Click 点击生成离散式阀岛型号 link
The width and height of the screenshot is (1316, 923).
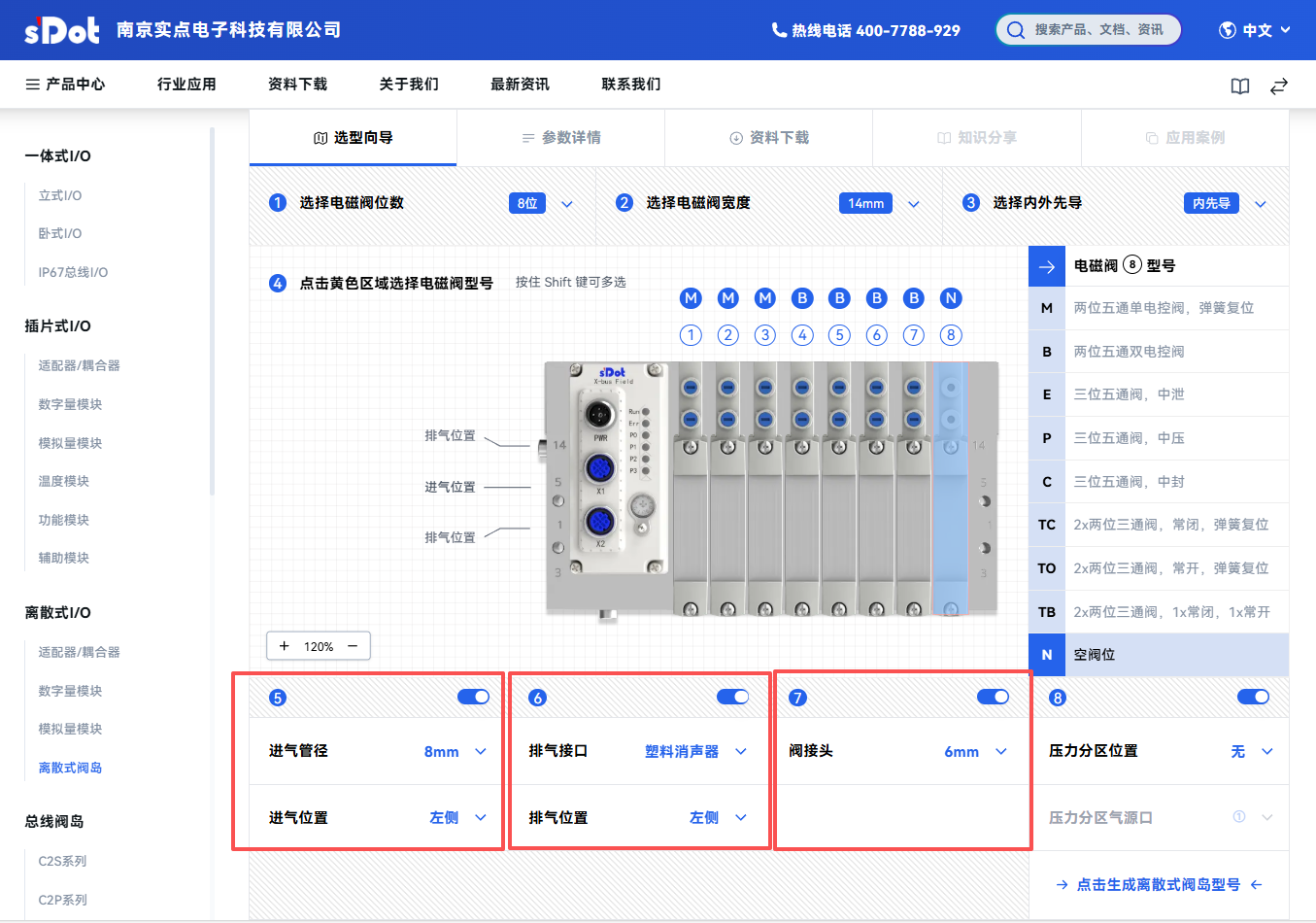coord(1158,884)
